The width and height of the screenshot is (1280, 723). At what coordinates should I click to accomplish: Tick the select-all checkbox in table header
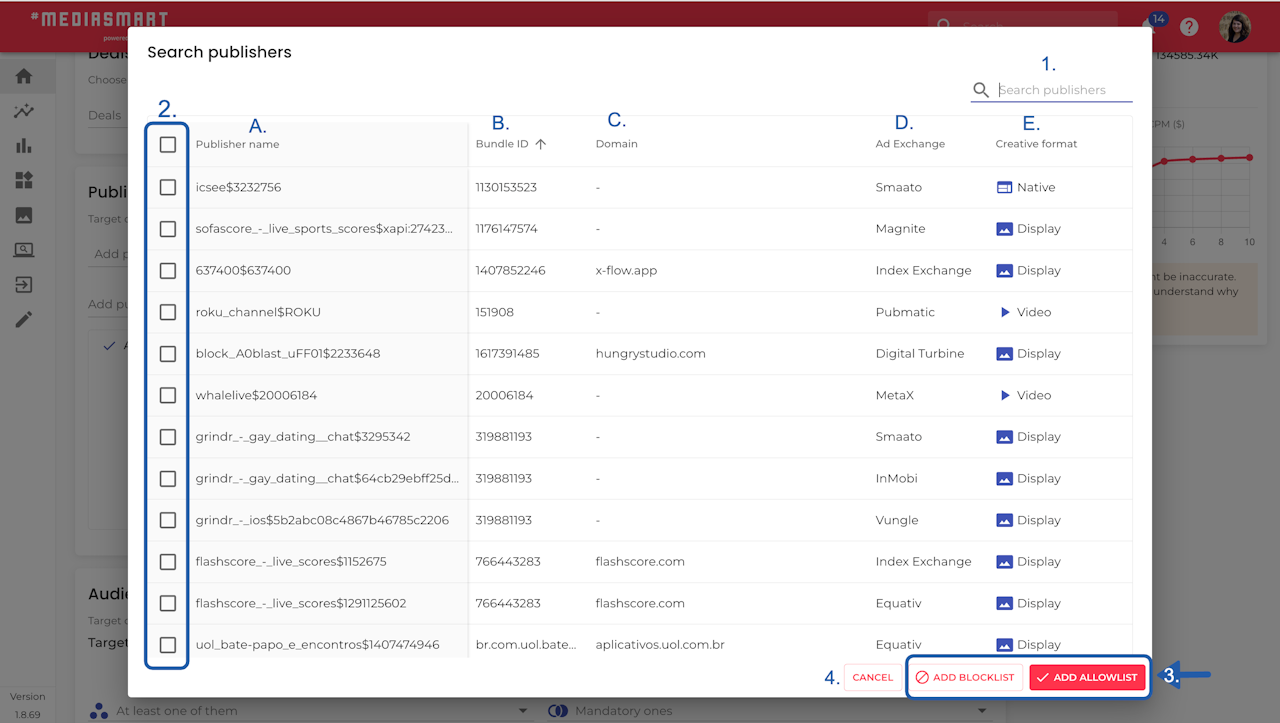click(168, 144)
